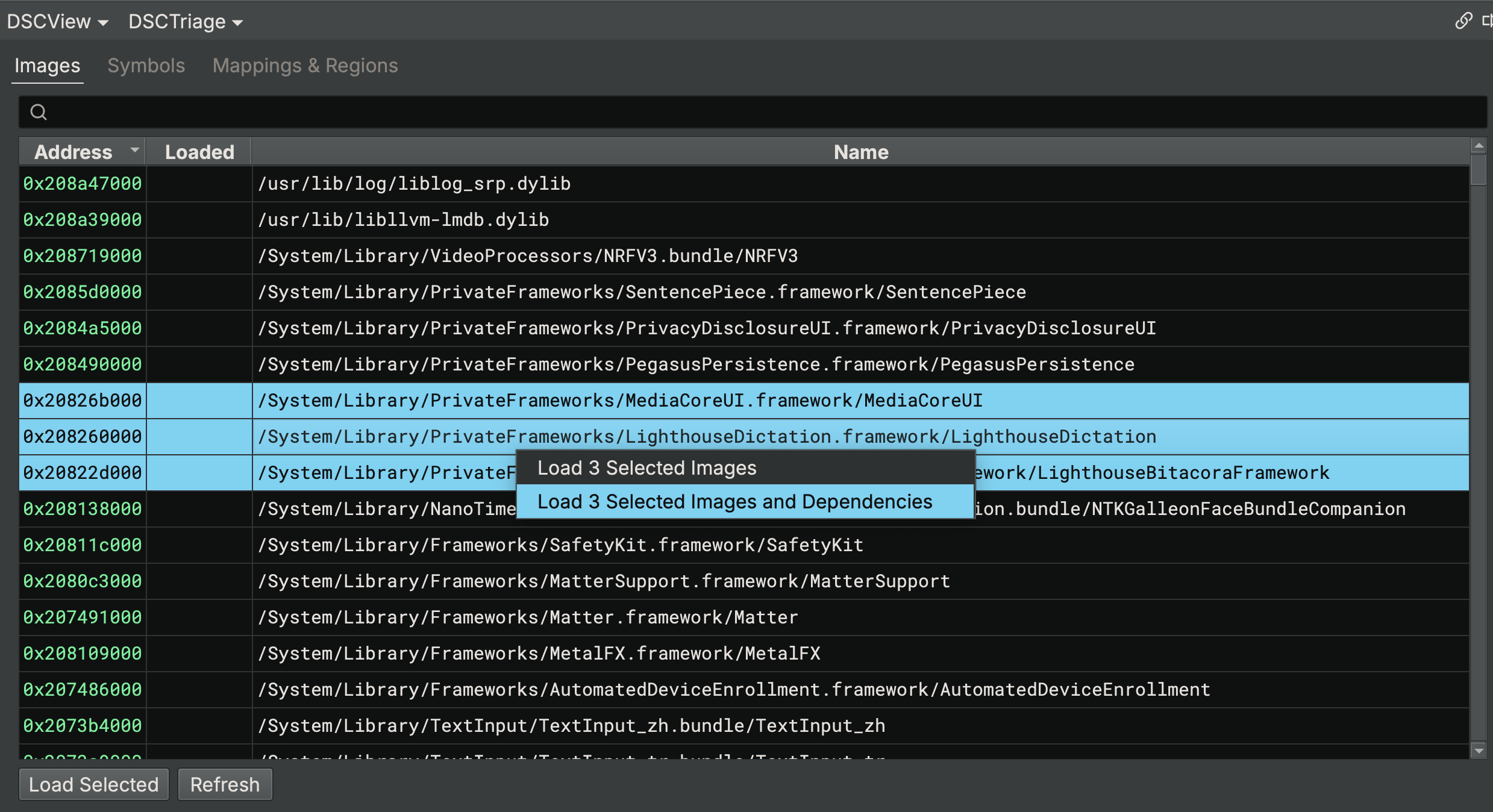Select the LighthouseDictation framework row
Viewport: 1493px width, 812px height.
tap(744, 437)
